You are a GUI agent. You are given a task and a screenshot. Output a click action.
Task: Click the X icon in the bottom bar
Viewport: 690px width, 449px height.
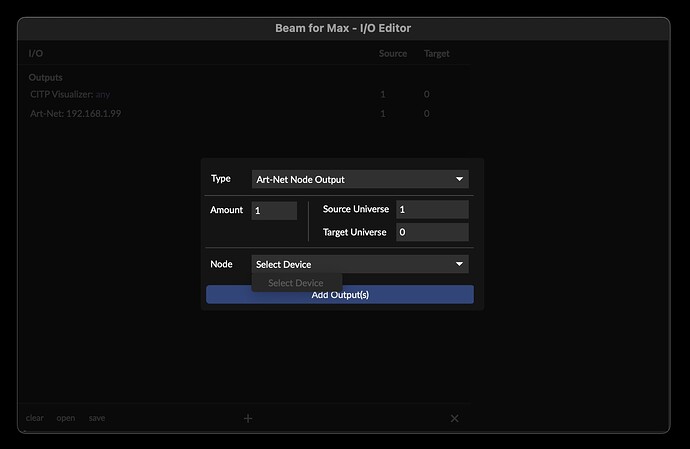454,418
